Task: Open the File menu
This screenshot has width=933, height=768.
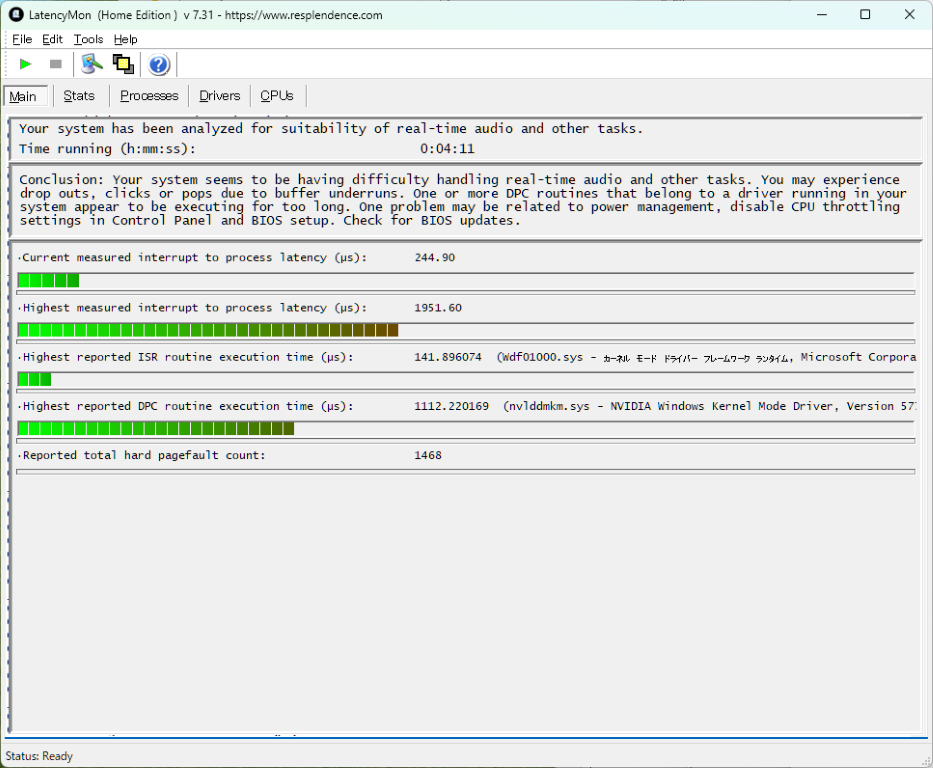Action: click(x=22, y=39)
